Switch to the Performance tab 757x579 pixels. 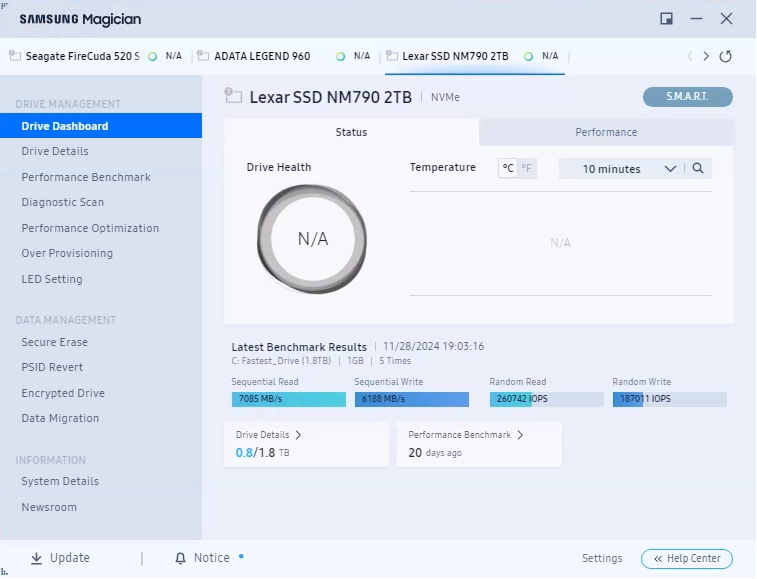[x=606, y=132]
